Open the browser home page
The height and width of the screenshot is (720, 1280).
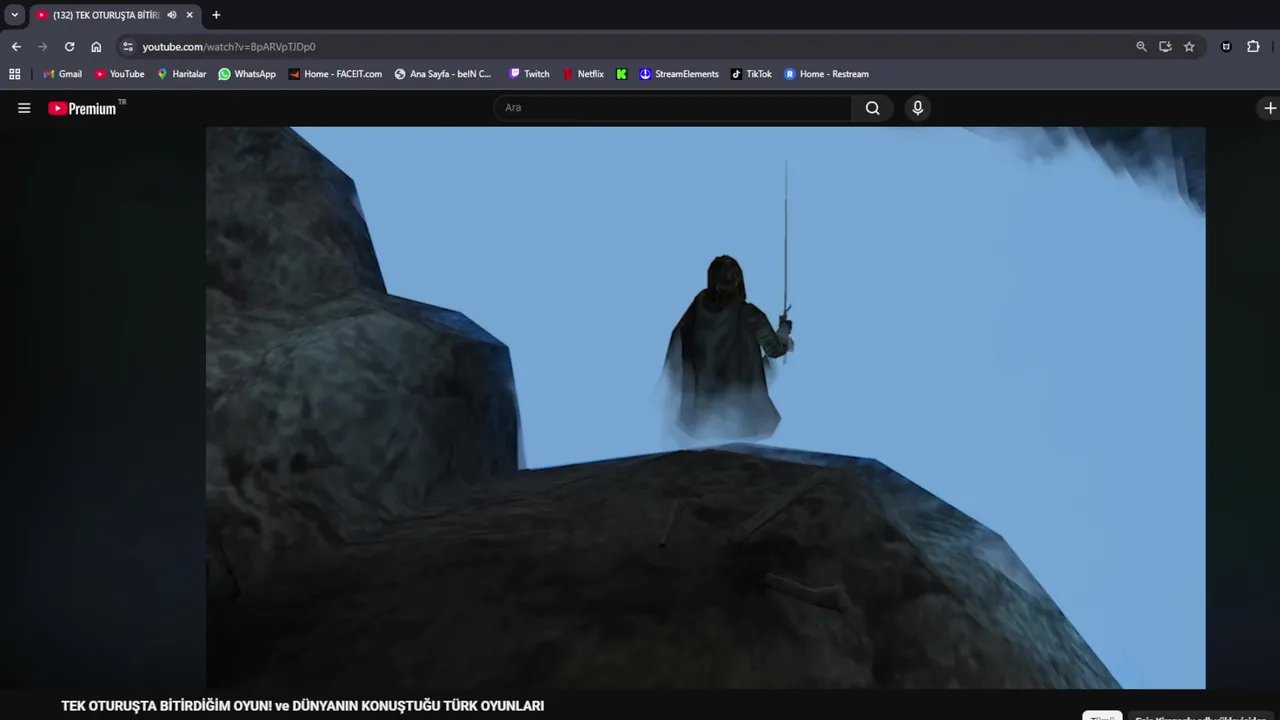point(96,46)
